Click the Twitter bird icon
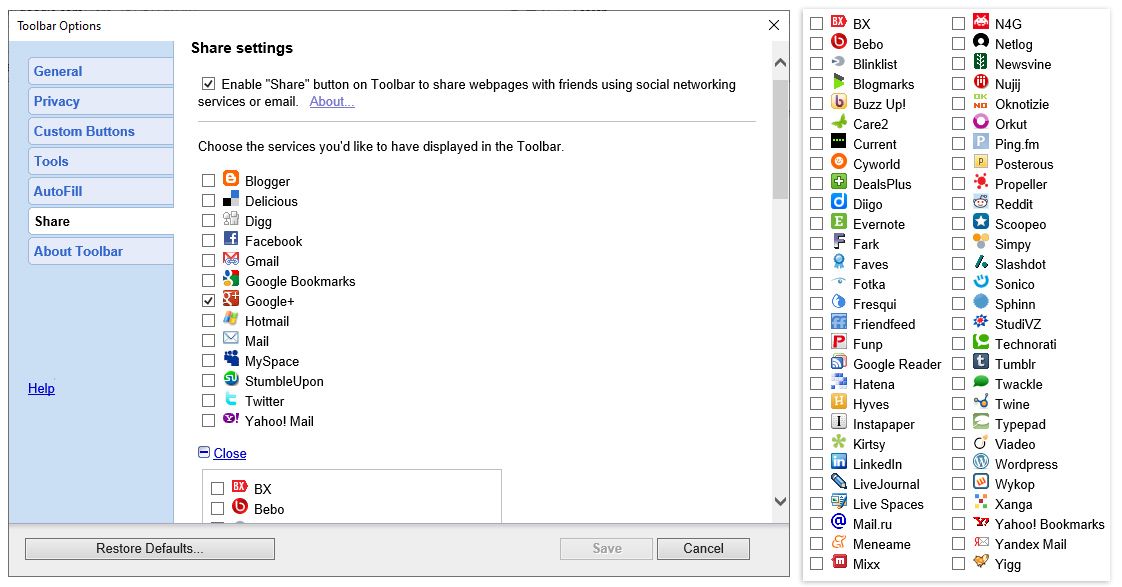This screenshot has height=587, width=1122. pyautogui.click(x=230, y=399)
